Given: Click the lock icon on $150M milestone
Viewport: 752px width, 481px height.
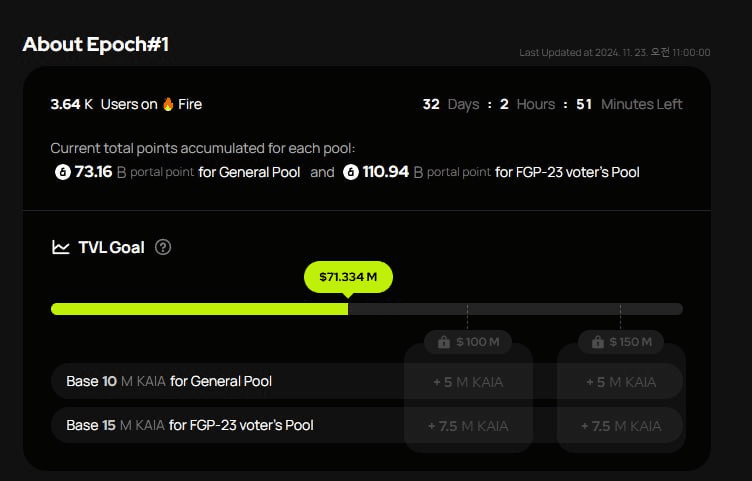Looking at the screenshot, I should (598, 342).
